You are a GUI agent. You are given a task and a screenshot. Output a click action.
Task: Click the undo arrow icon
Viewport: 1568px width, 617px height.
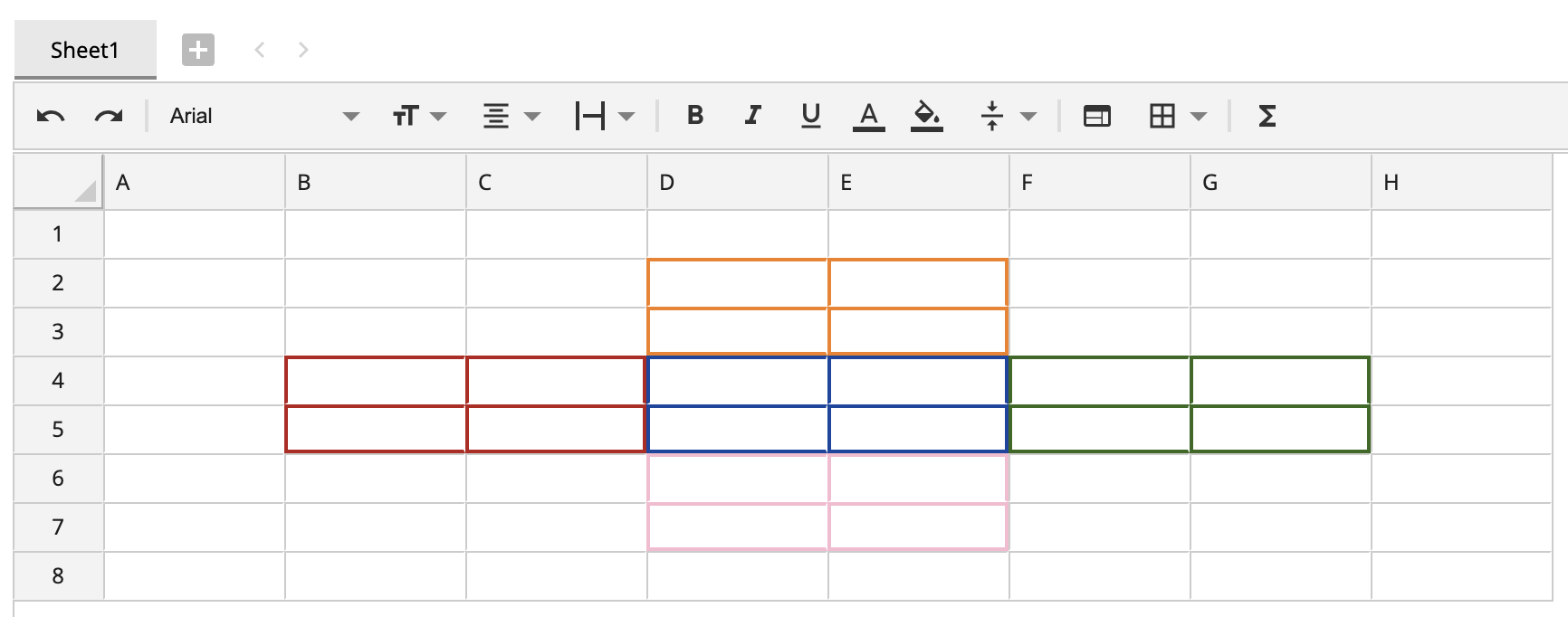(x=51, y=116)
